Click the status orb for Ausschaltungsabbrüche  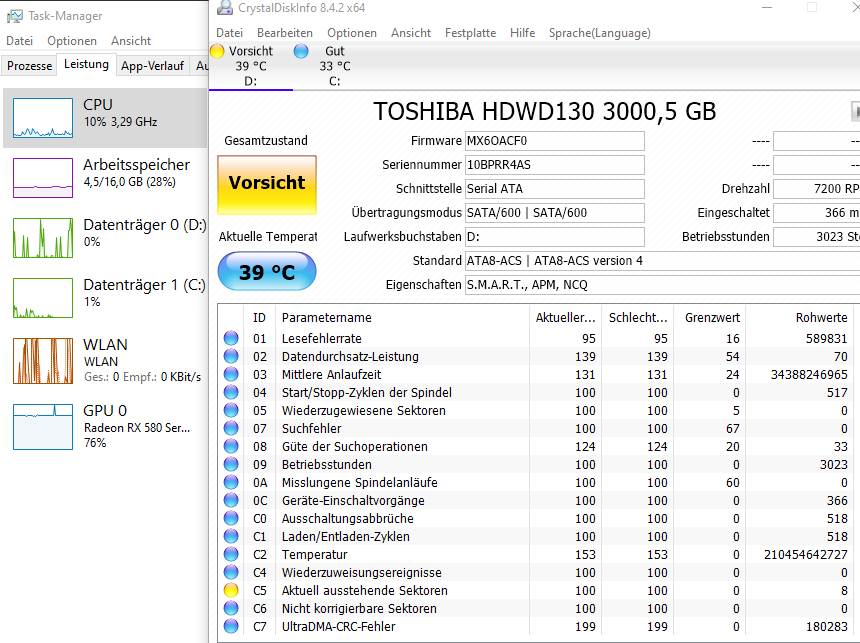point(231,518)
